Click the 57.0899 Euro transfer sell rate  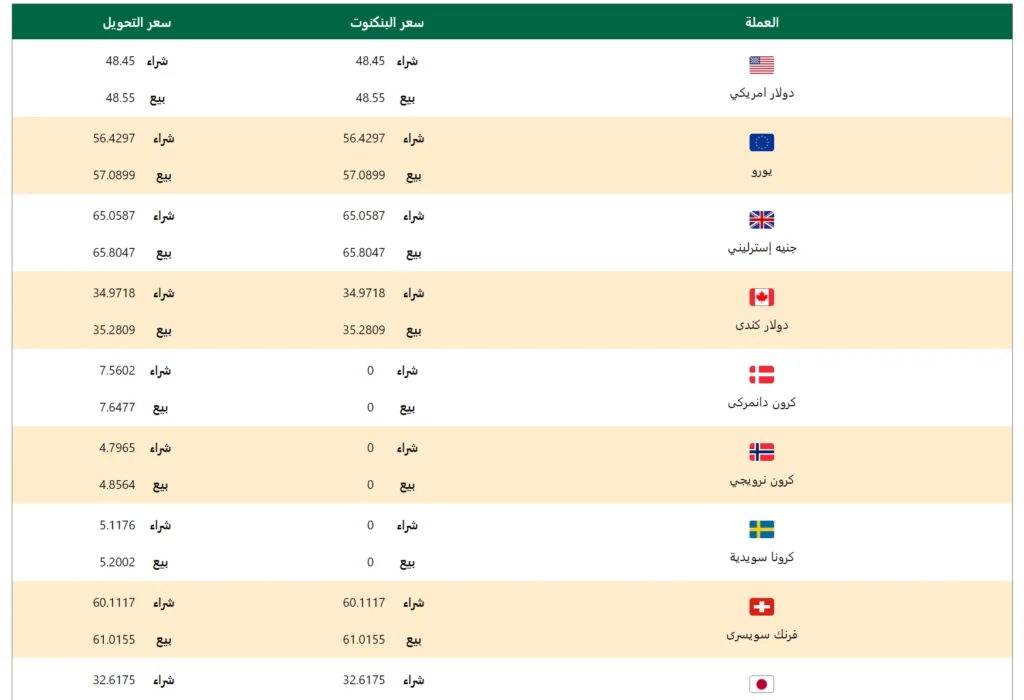pos(114,175)
